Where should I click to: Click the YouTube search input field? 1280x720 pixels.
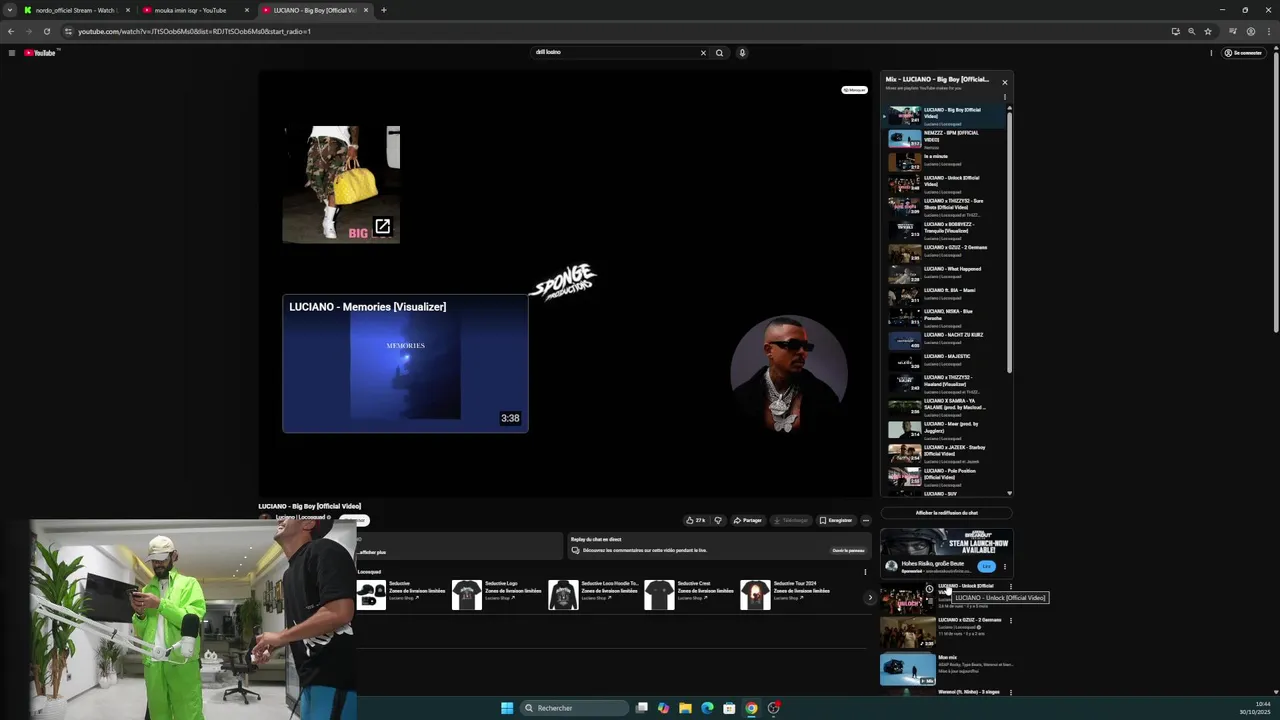point(615,53)
